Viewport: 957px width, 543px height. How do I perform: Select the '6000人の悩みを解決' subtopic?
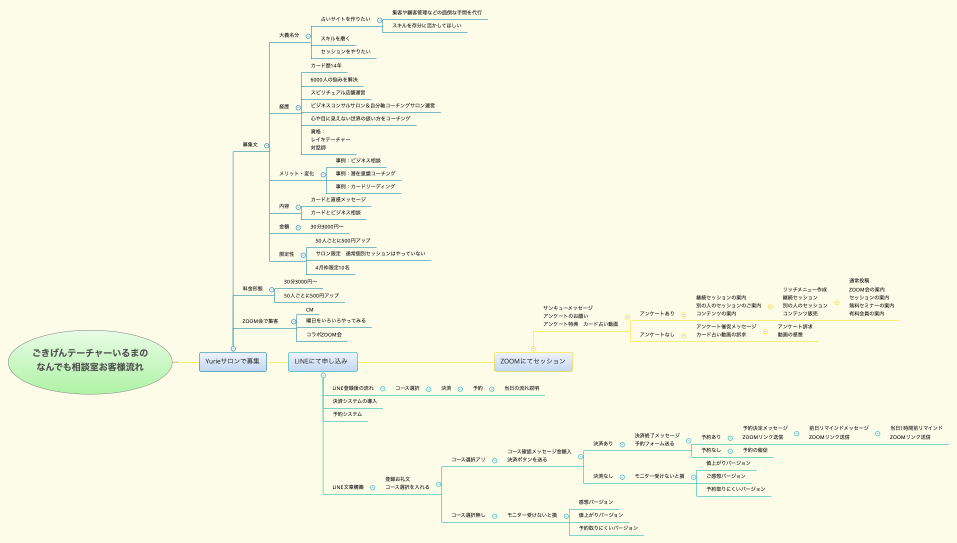coord(334,79)
